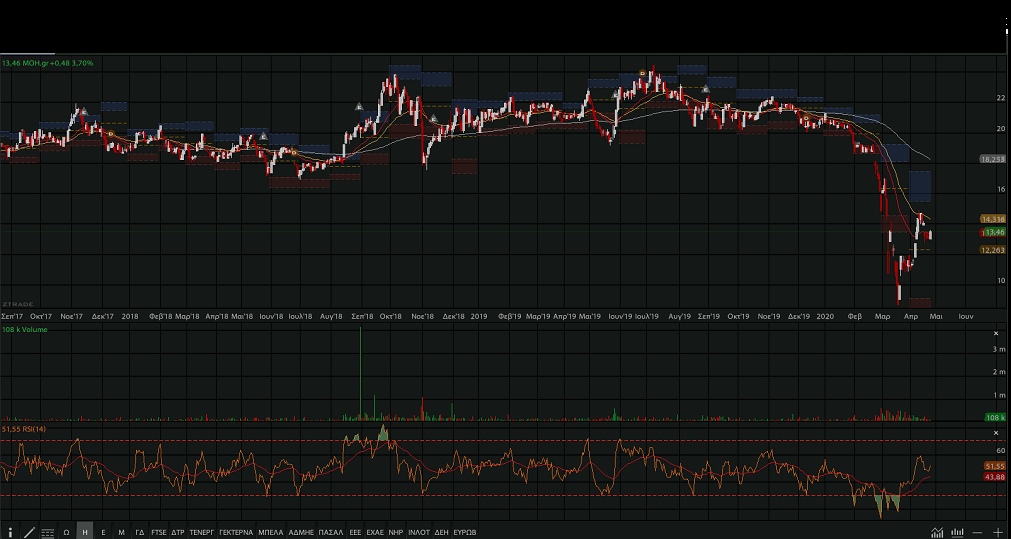Load the ΜΠΕΛΑ stock chart
This screenshot has height=539, width=1011.
point(271,532)
